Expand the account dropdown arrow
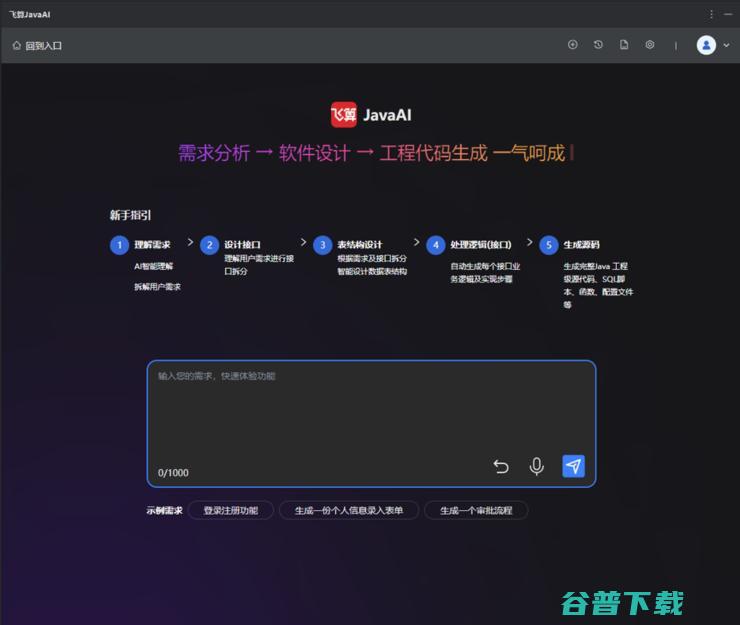Viewport: 740px width, 625px height. 726,45
